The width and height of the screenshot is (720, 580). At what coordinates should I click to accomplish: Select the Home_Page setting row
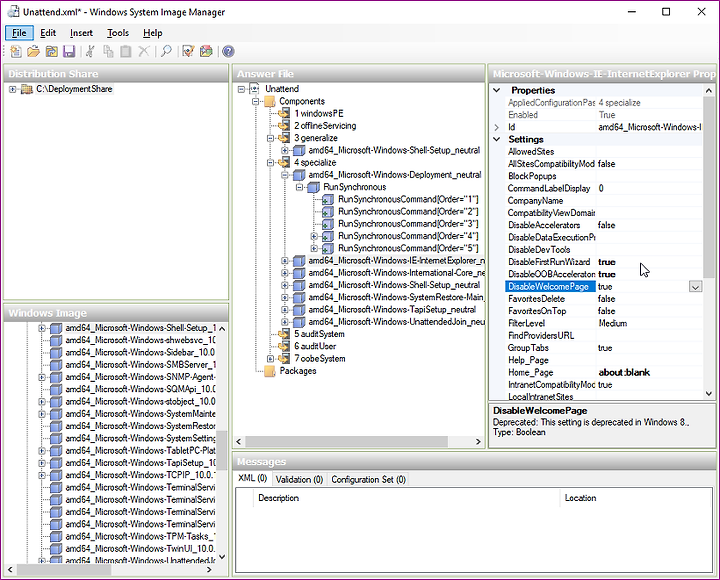coord(604,373)
